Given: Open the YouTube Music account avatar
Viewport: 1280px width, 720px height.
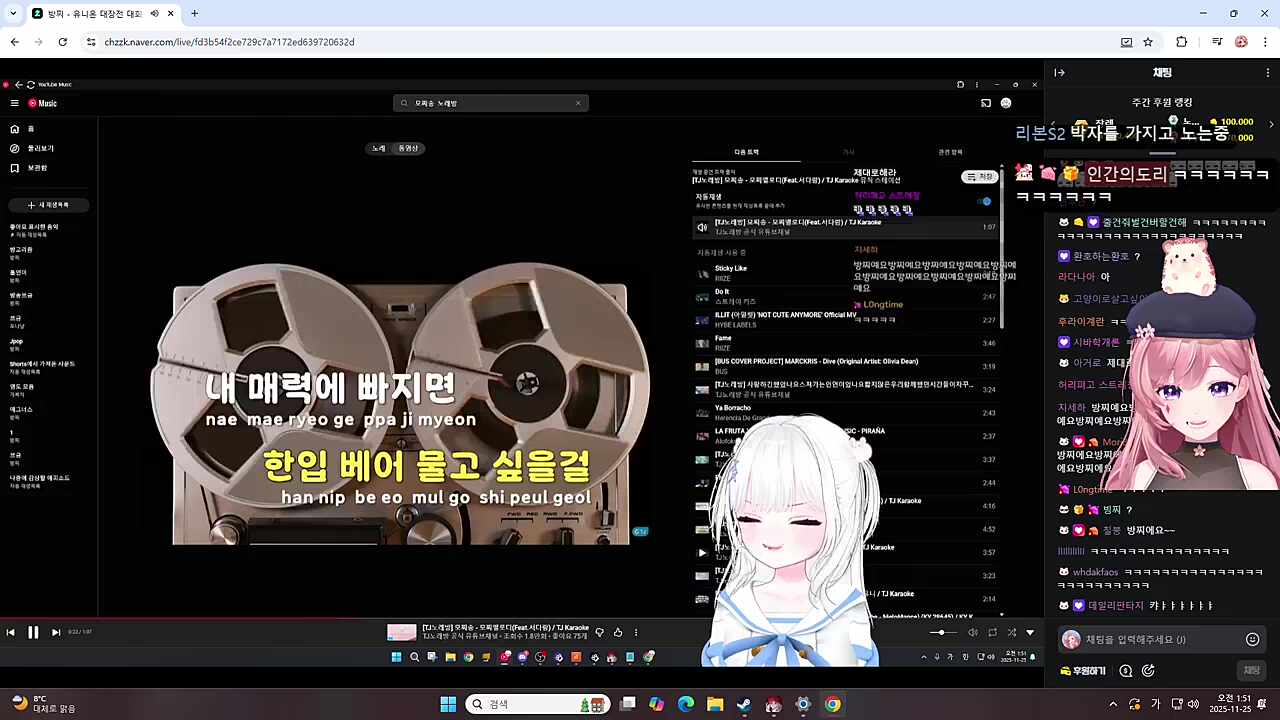Looking at the screenshot, I should click(1006, 103).
